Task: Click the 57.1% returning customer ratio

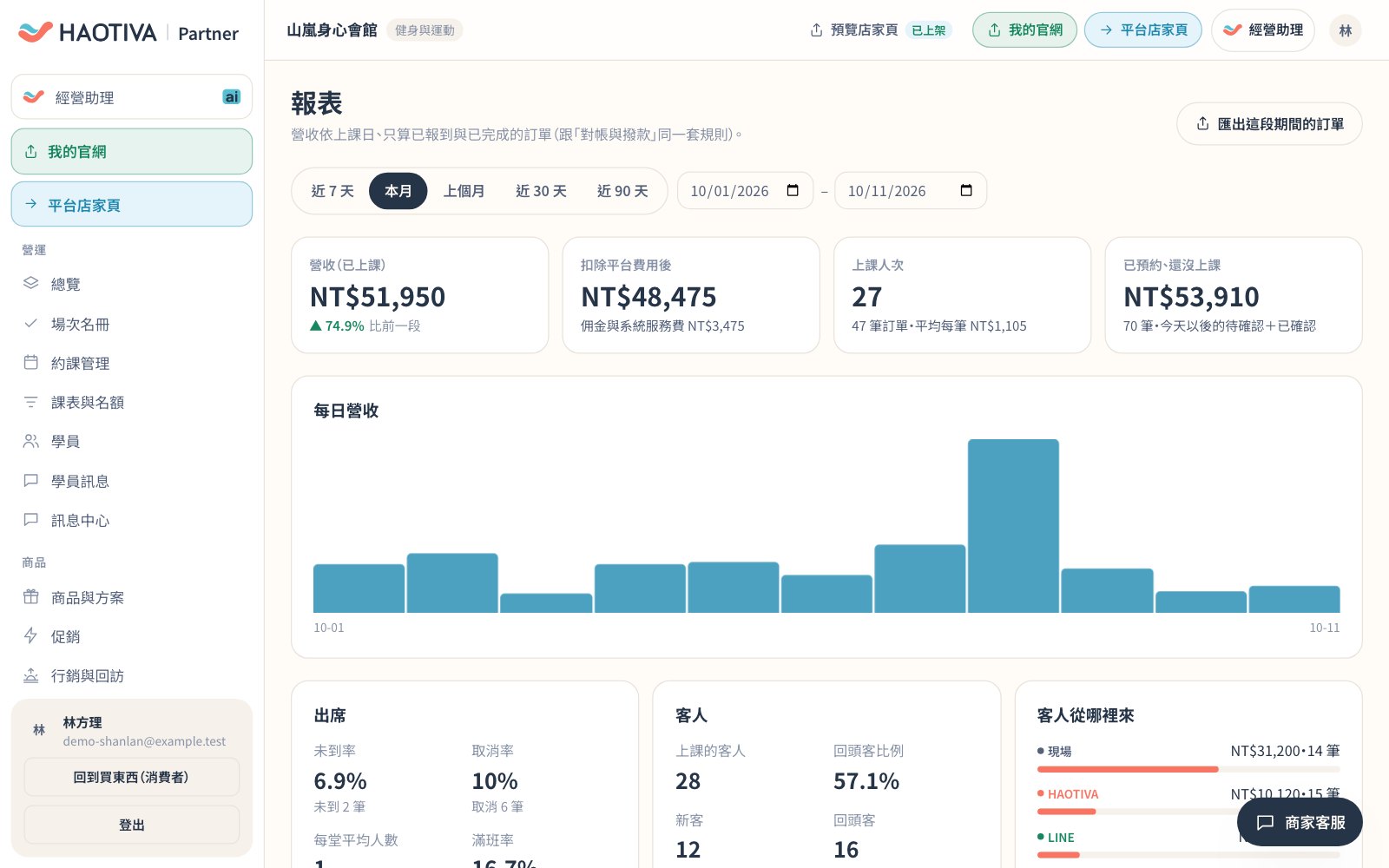Action: pos(866,781)
